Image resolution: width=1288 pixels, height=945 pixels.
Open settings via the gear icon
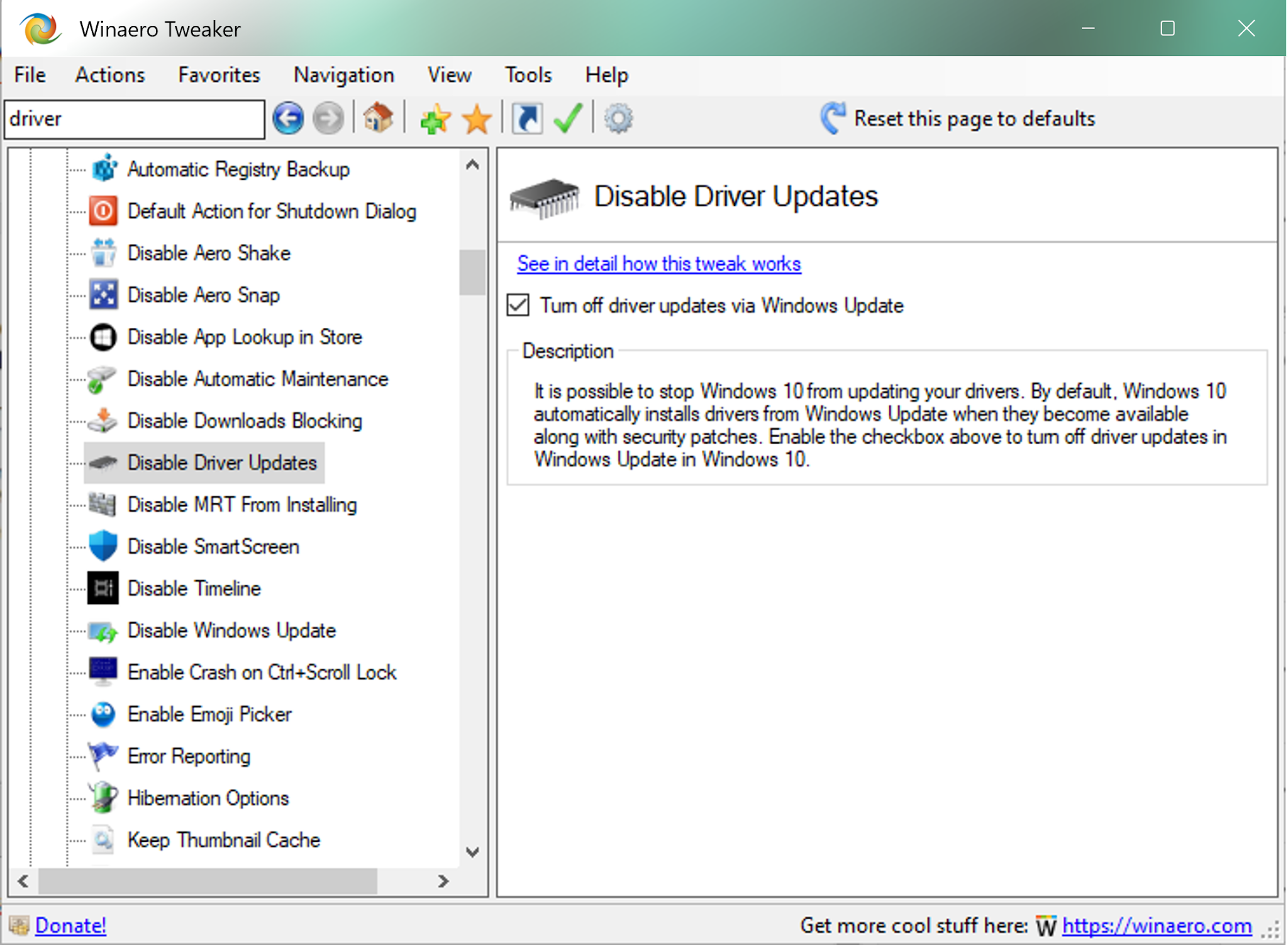point(618,118)
